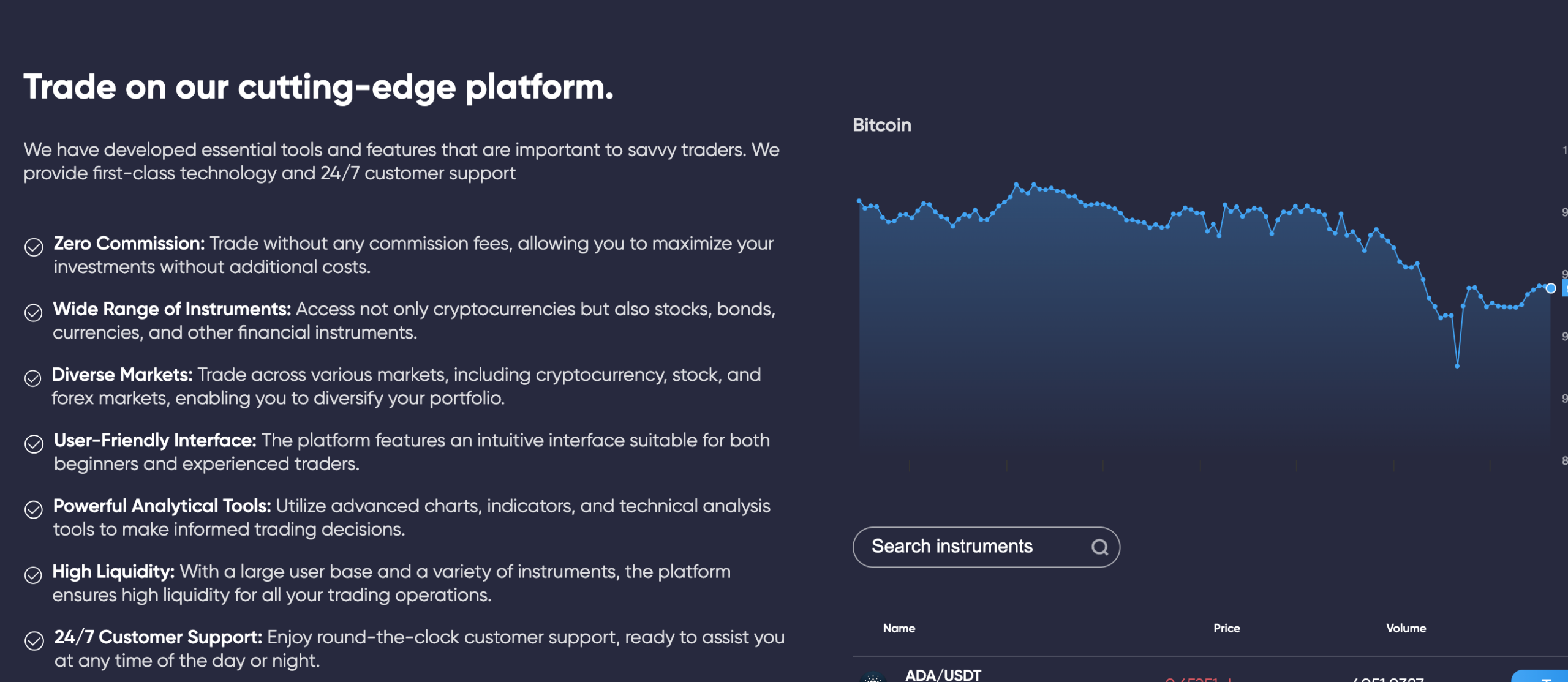The height and width of the screenshot is (682, 1568).
Task: Click the checkmark icon beside Zero Commission
Action: 34,247
